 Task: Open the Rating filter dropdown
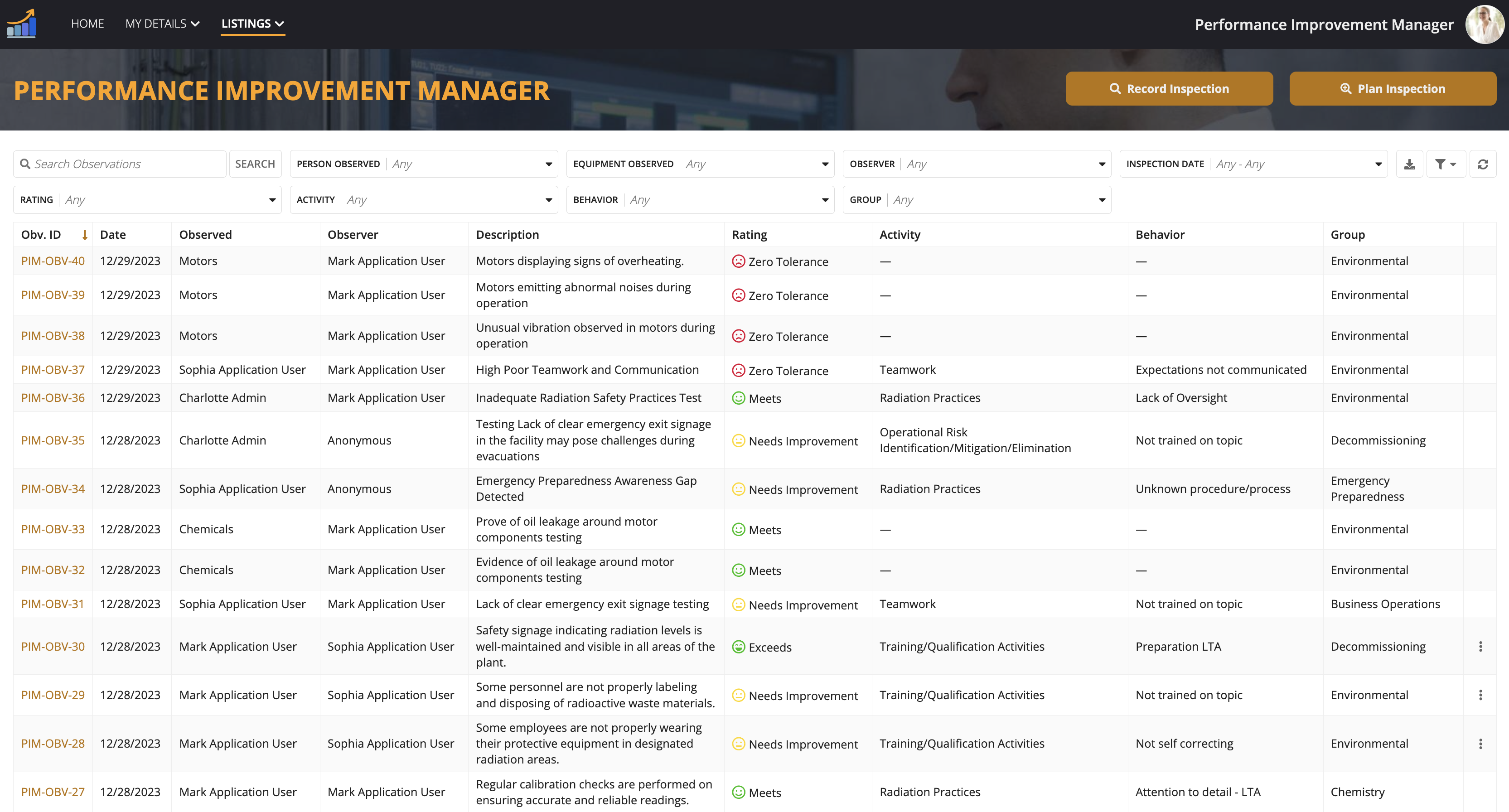[147, 200]
